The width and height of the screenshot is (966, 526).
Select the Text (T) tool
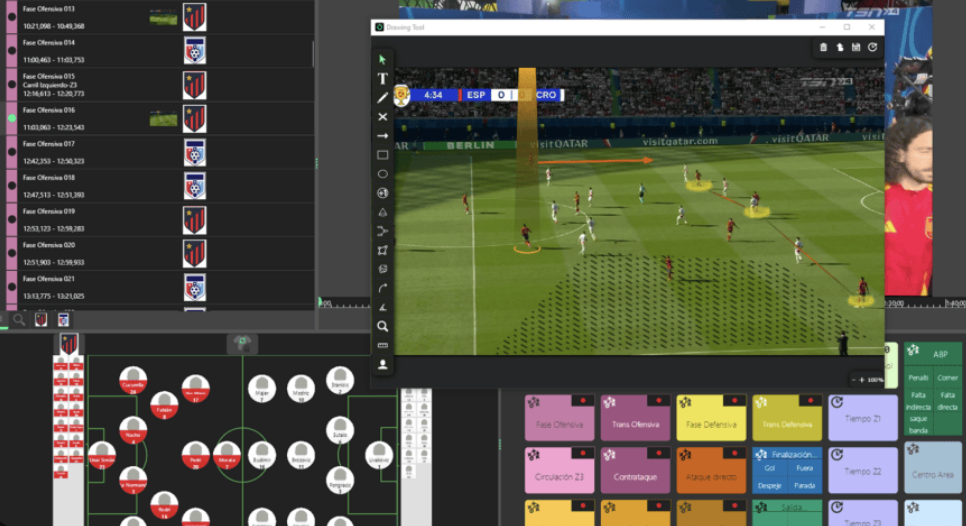383,79
